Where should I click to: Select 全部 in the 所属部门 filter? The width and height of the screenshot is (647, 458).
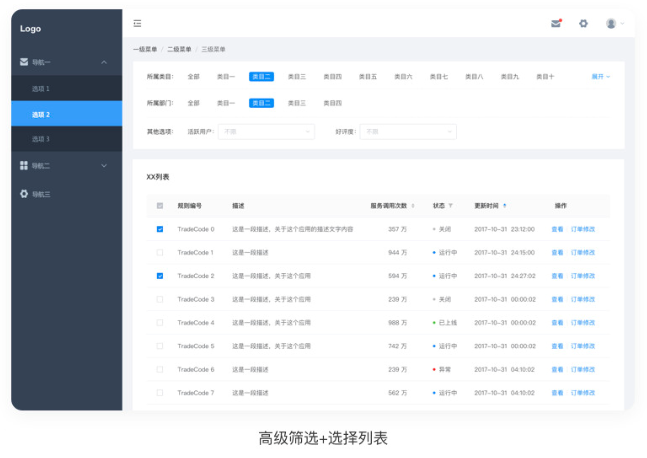pyautogui.click(x=194, y=103)
